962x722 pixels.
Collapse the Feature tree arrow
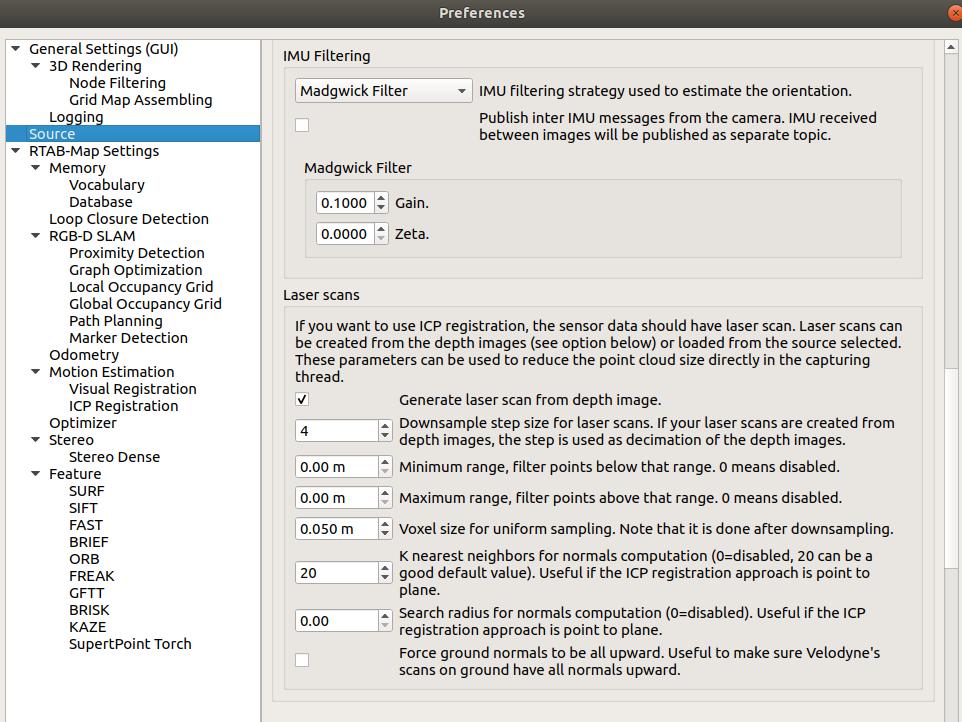36,474
